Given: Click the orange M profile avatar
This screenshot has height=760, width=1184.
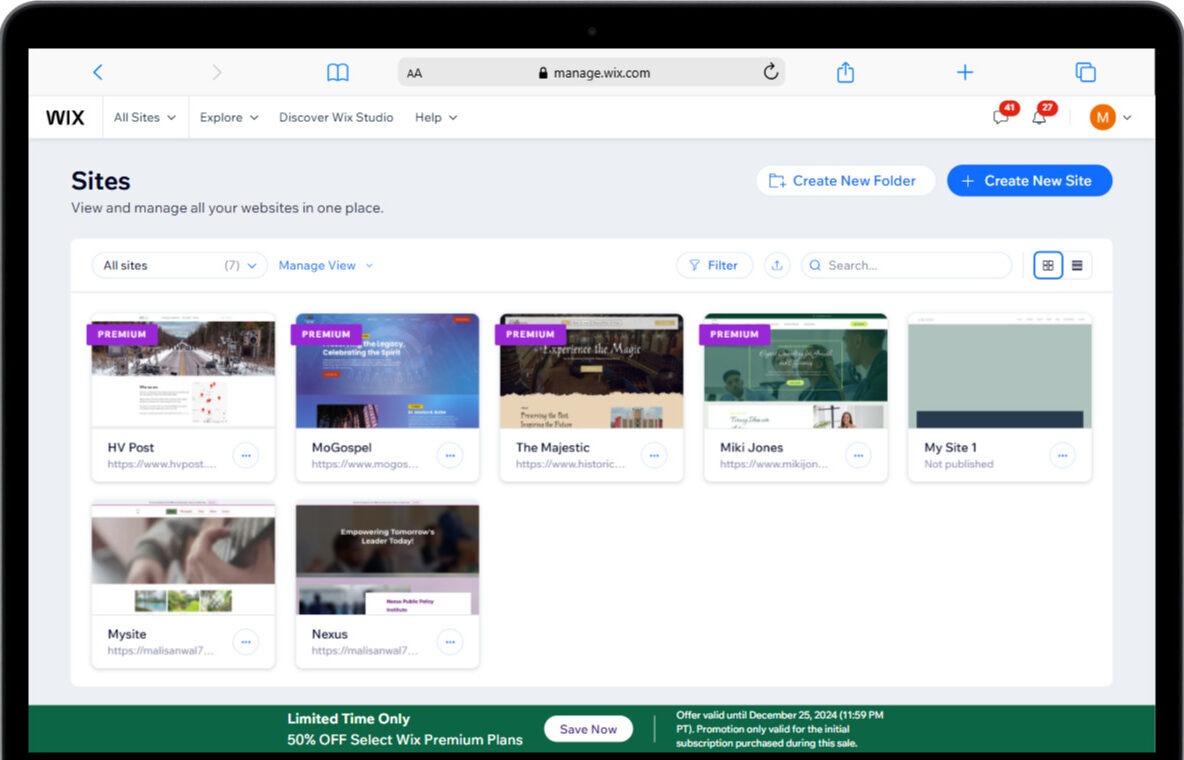Looking at the screenshot, I should point(1102,117).
